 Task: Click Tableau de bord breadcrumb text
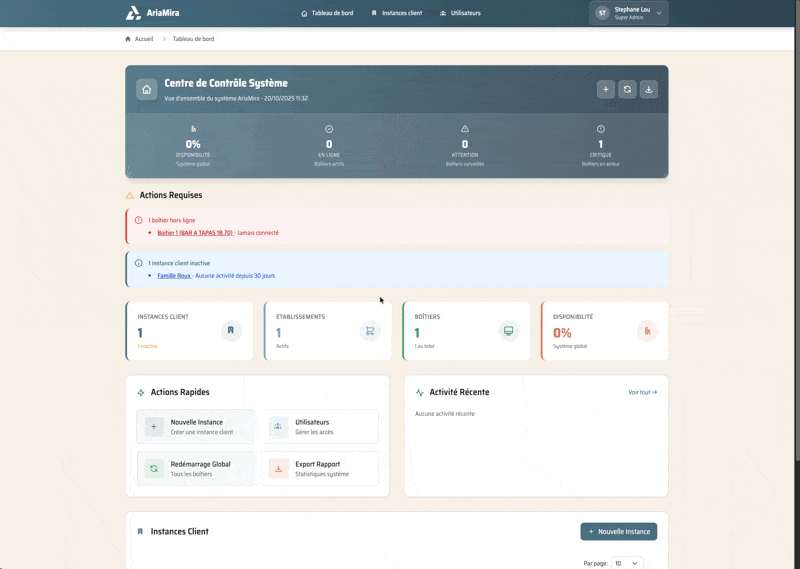coord(193,39)
